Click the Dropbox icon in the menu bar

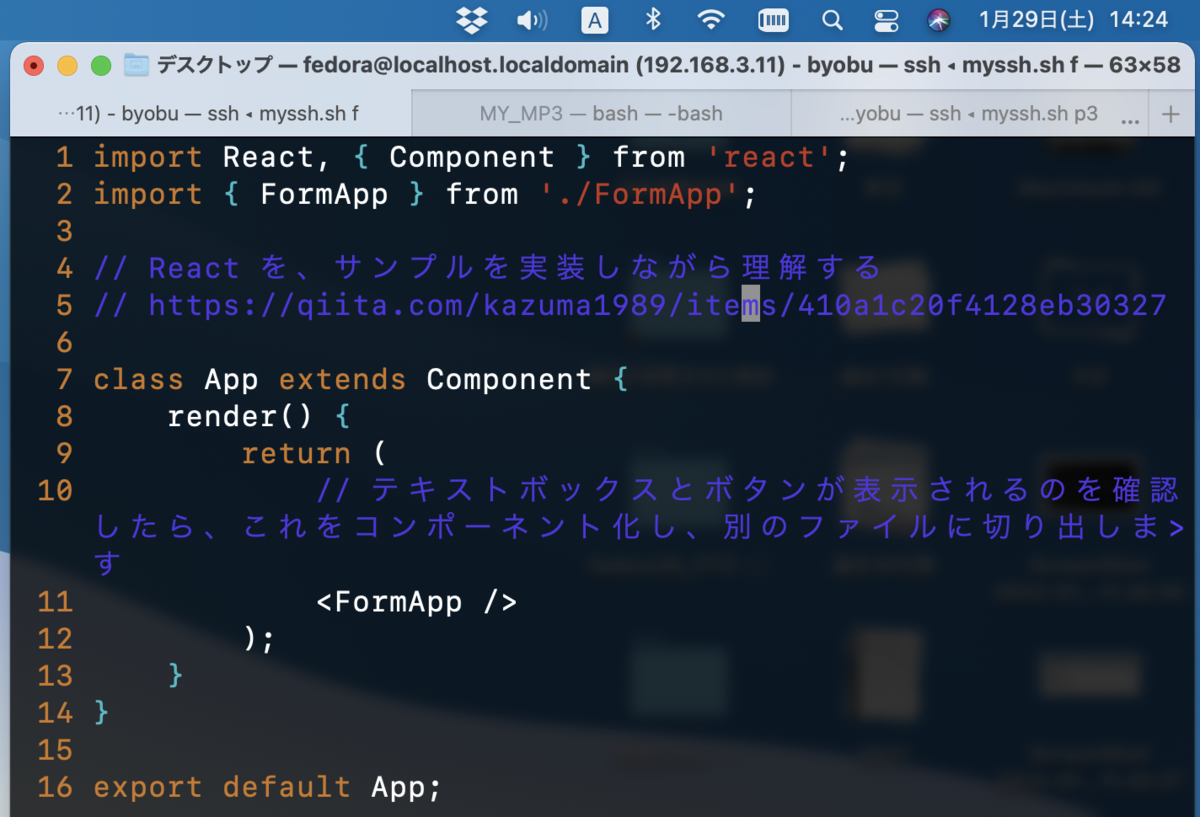[x=471, y=20]
